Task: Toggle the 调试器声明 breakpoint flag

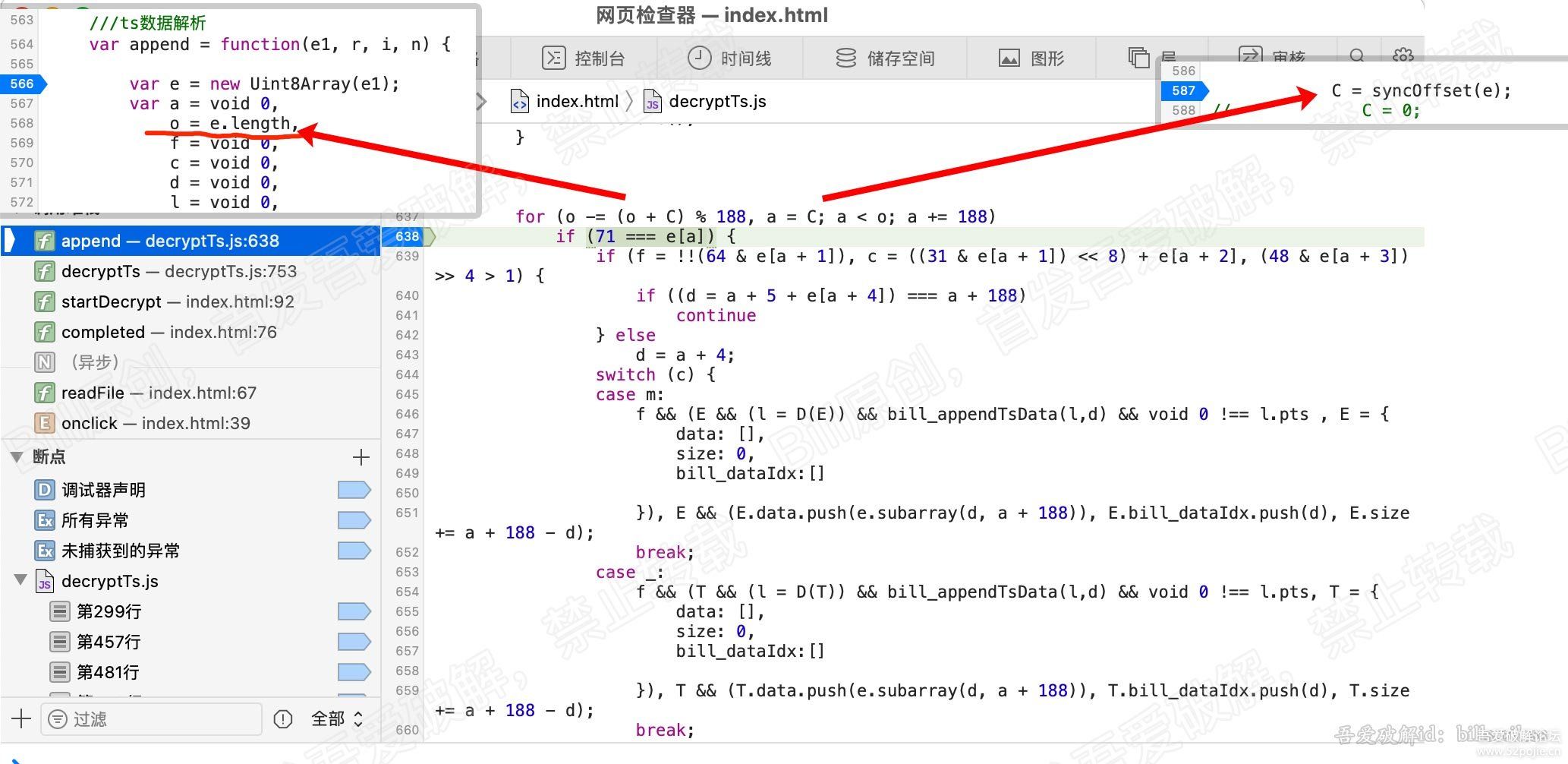Action: point(354,489)
